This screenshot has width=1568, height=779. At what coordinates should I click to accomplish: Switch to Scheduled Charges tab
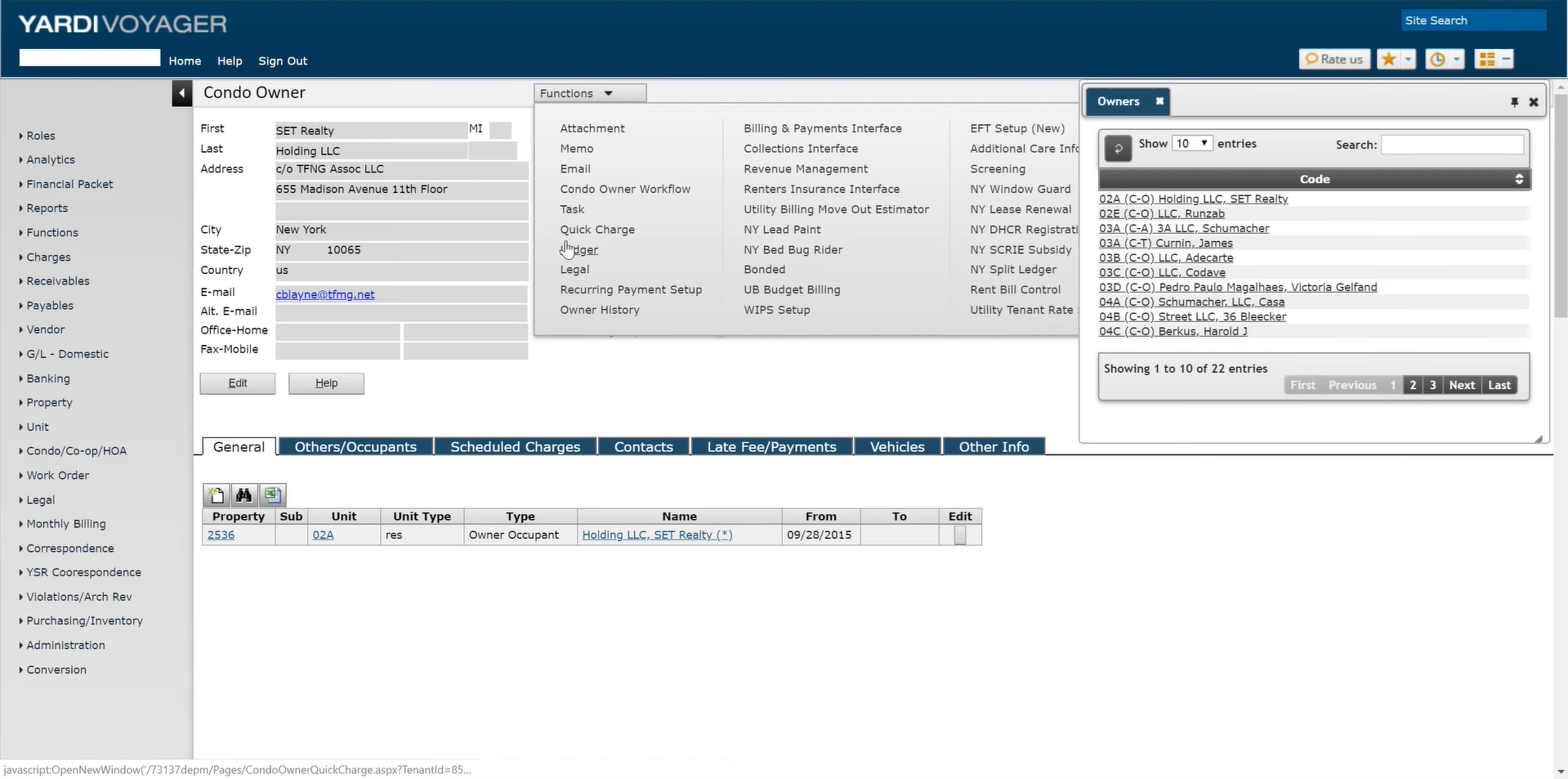pyautogui.click(x=515, y=446)
